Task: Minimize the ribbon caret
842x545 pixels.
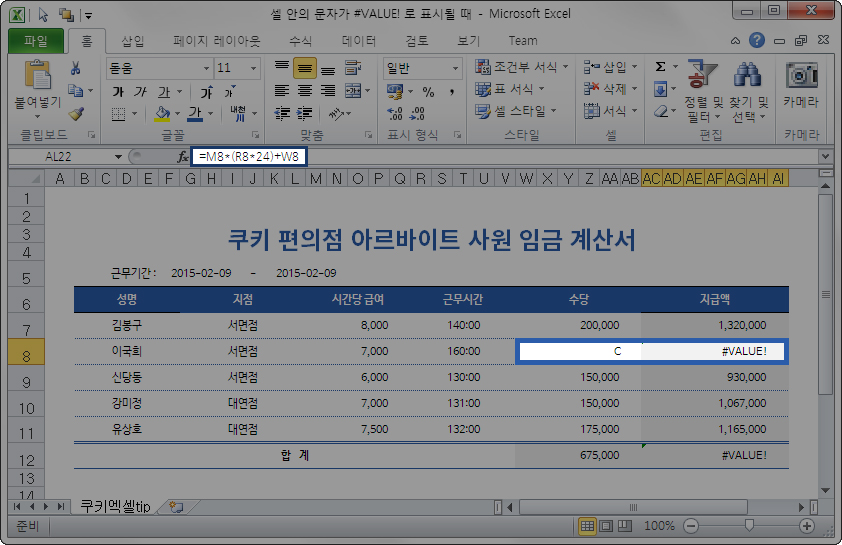Action: (735, 41)
